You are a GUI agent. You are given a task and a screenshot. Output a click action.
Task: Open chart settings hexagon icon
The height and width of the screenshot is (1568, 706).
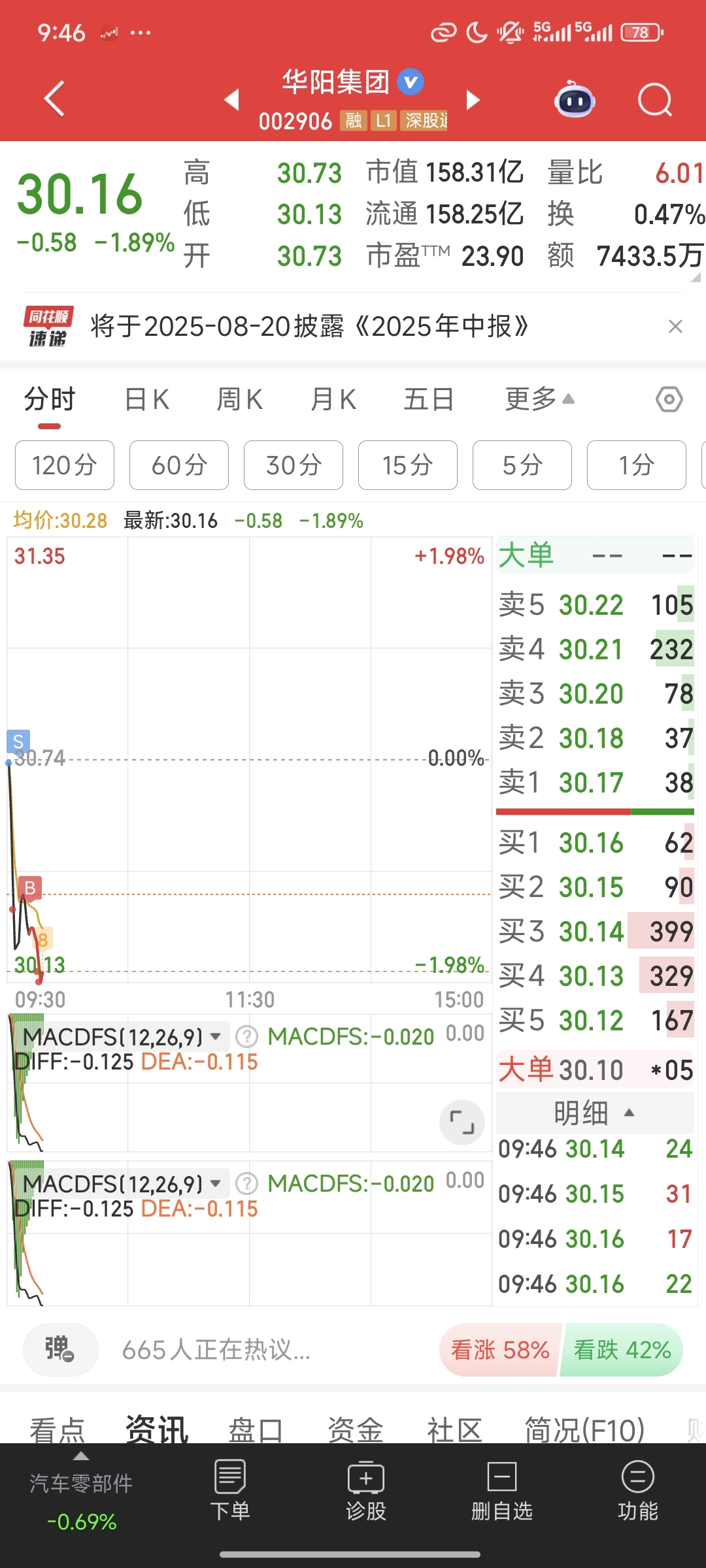click(x=669, y=399)
